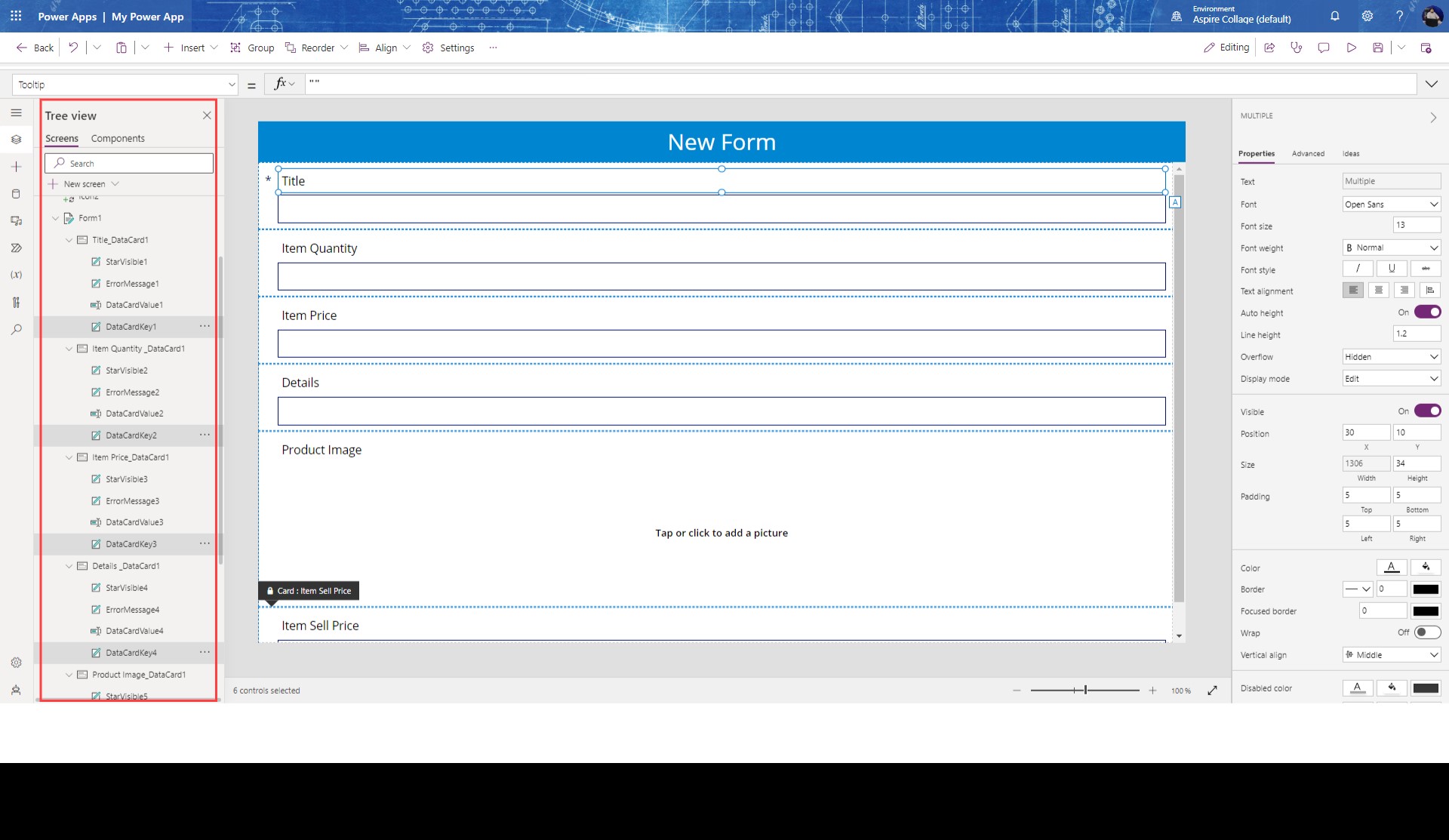Open the Search icon in left sidebar

16,329
